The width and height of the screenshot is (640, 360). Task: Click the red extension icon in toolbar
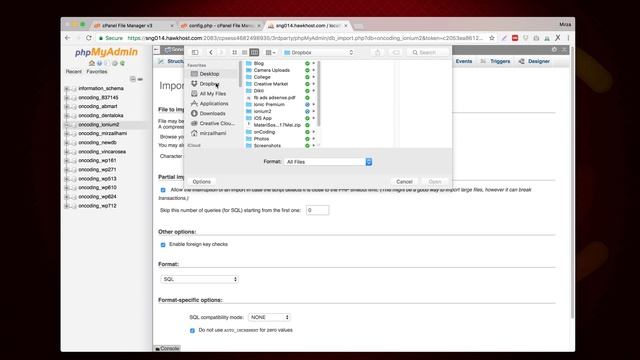(x=515, y=38)
